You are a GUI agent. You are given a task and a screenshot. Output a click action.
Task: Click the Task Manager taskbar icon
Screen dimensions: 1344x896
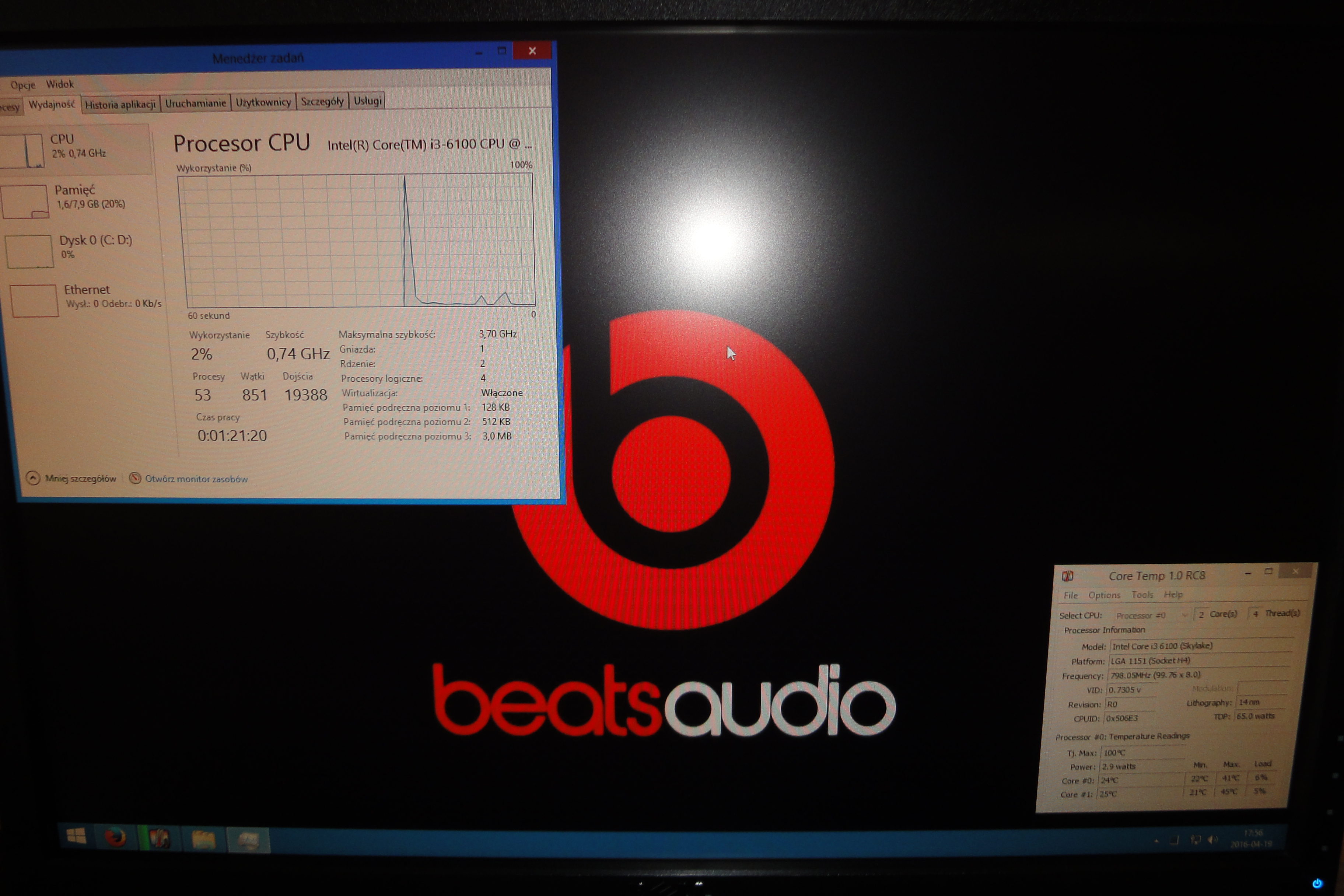(249, 841)
